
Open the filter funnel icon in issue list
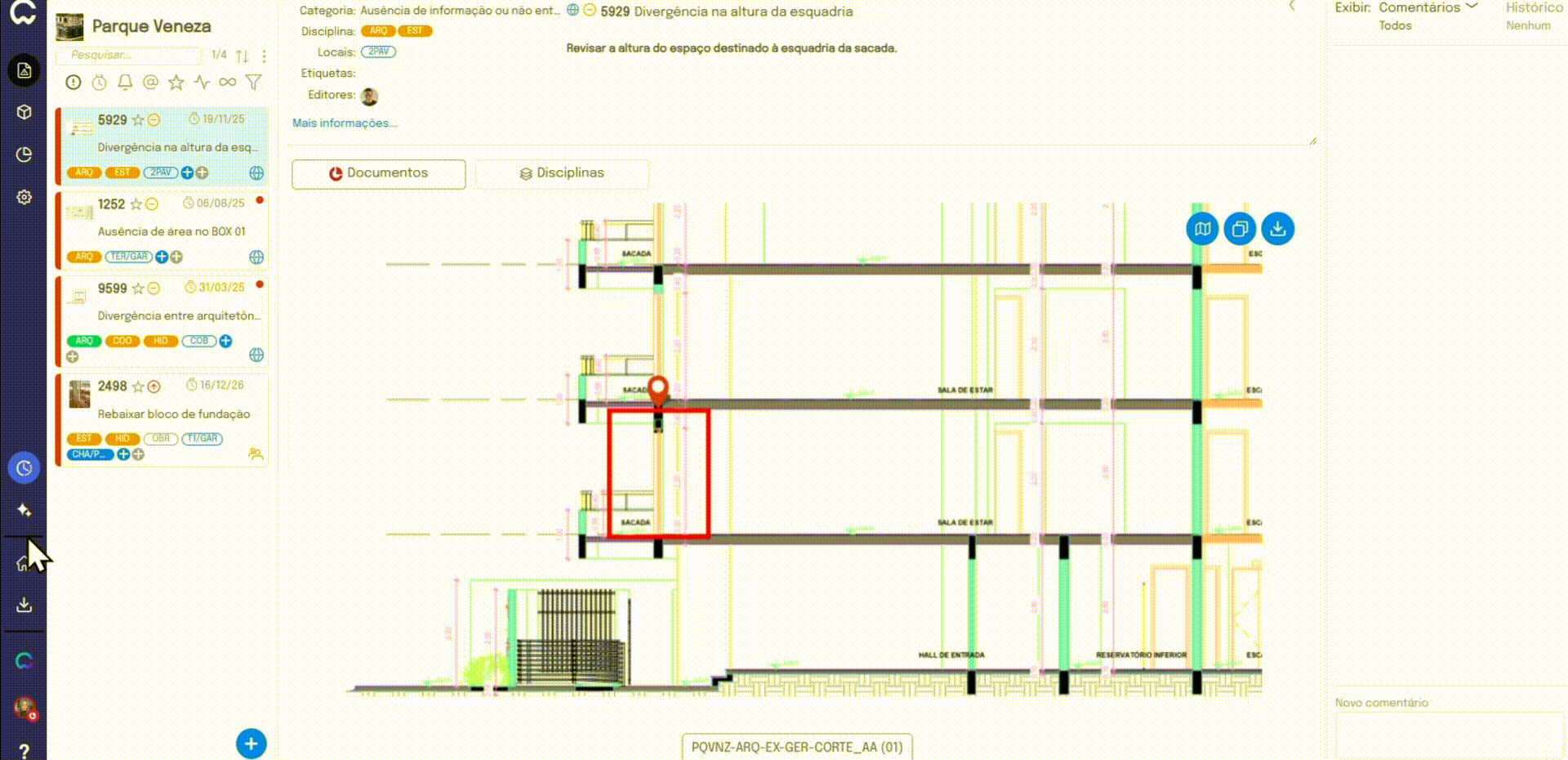point(254,83)
